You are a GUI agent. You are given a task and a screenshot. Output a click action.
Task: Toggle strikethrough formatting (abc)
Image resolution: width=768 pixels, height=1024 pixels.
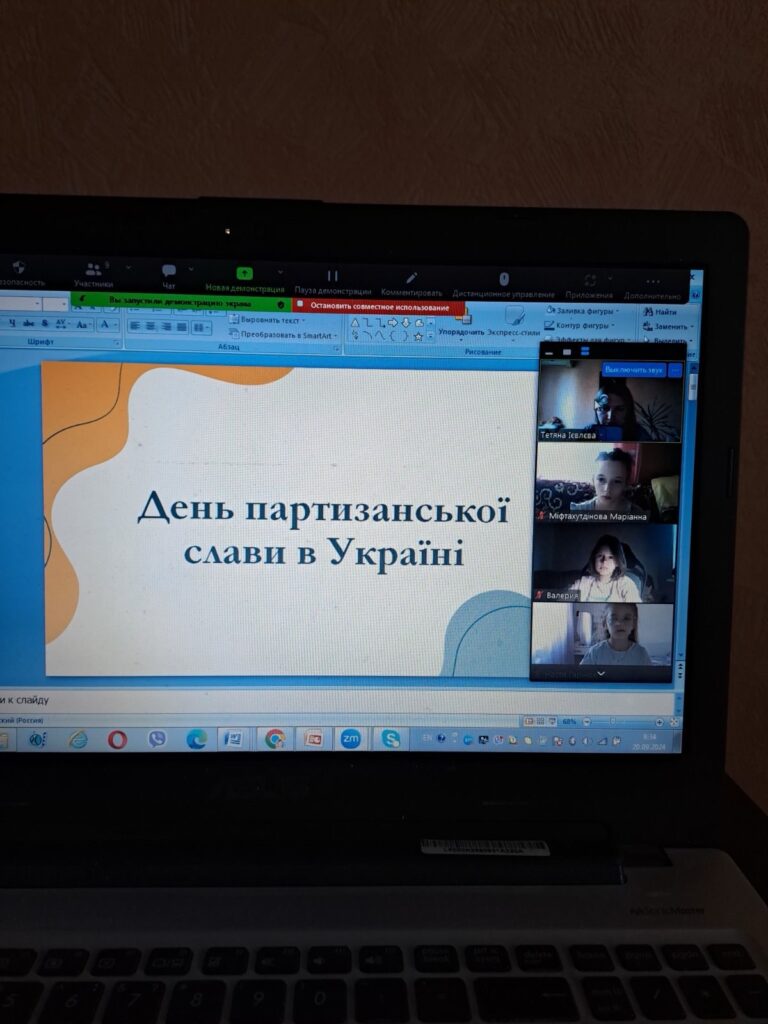click(x=29, y=323)
